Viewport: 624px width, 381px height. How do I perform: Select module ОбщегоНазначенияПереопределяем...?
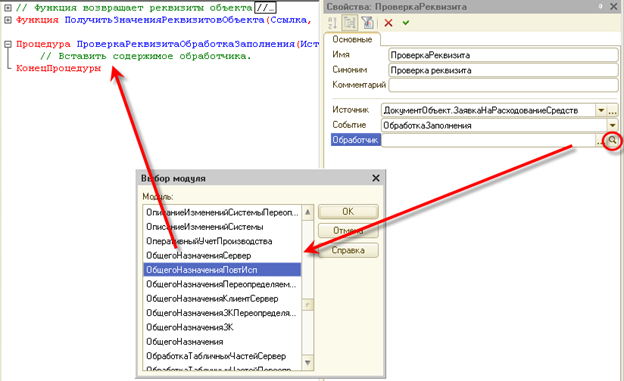222,284
